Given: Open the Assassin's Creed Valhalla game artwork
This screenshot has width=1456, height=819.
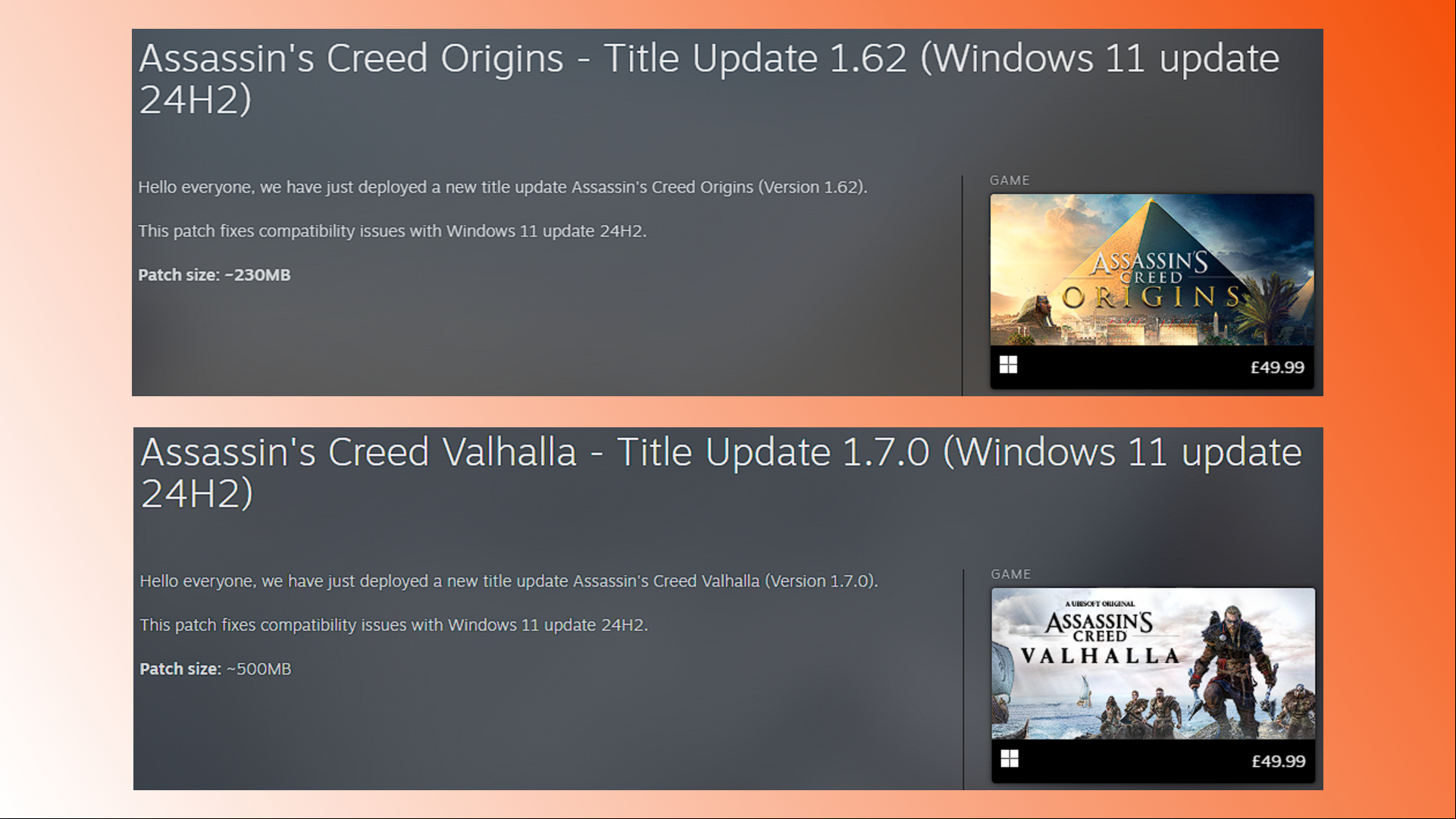Looking at the screenshot, I should click(x=1154, y=664).
